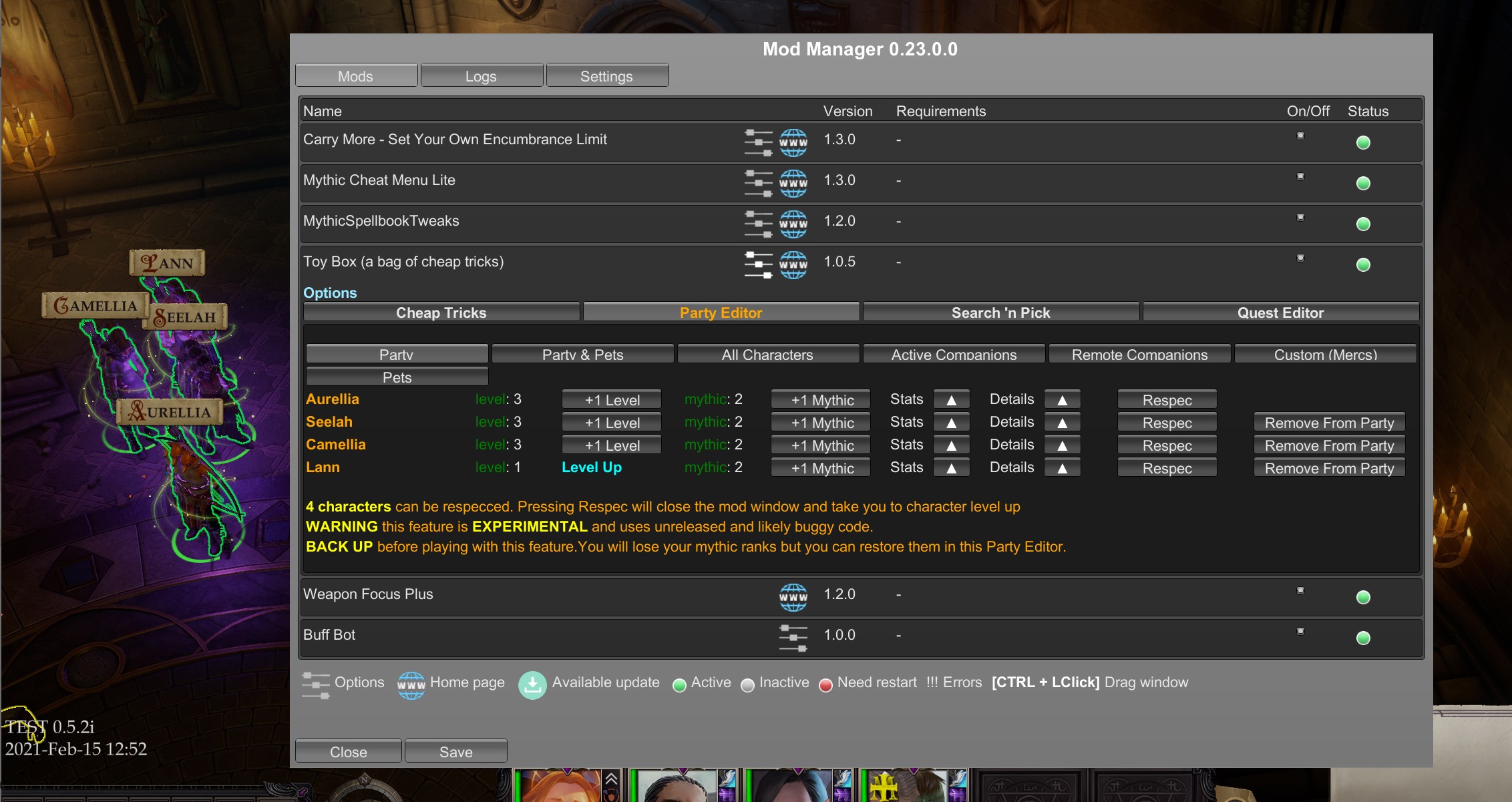Open Carry More mod home page globe
Screen dimensions: 1512x802
(x=793, y=142)
